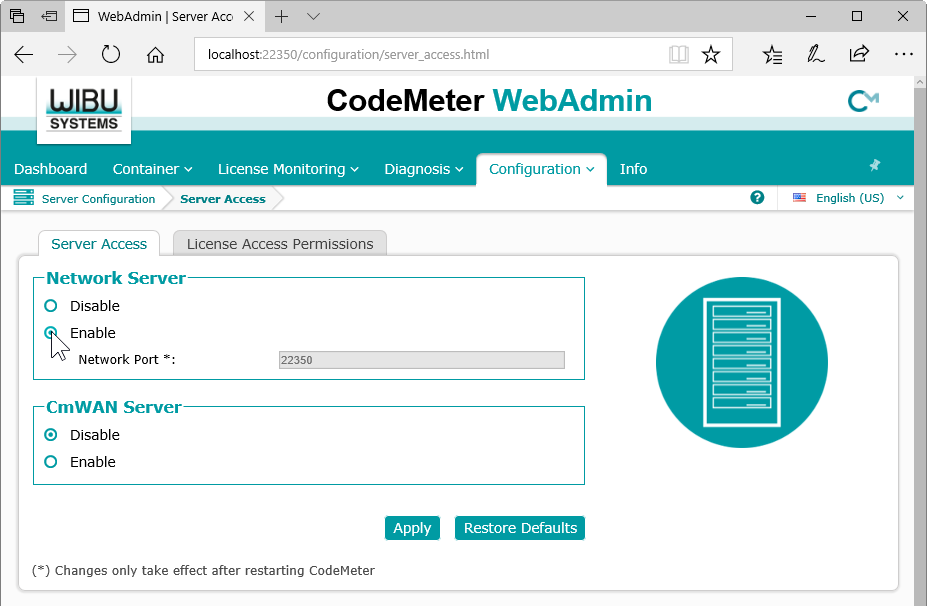Select Enable under CmWAN Server

pos(51,462)
